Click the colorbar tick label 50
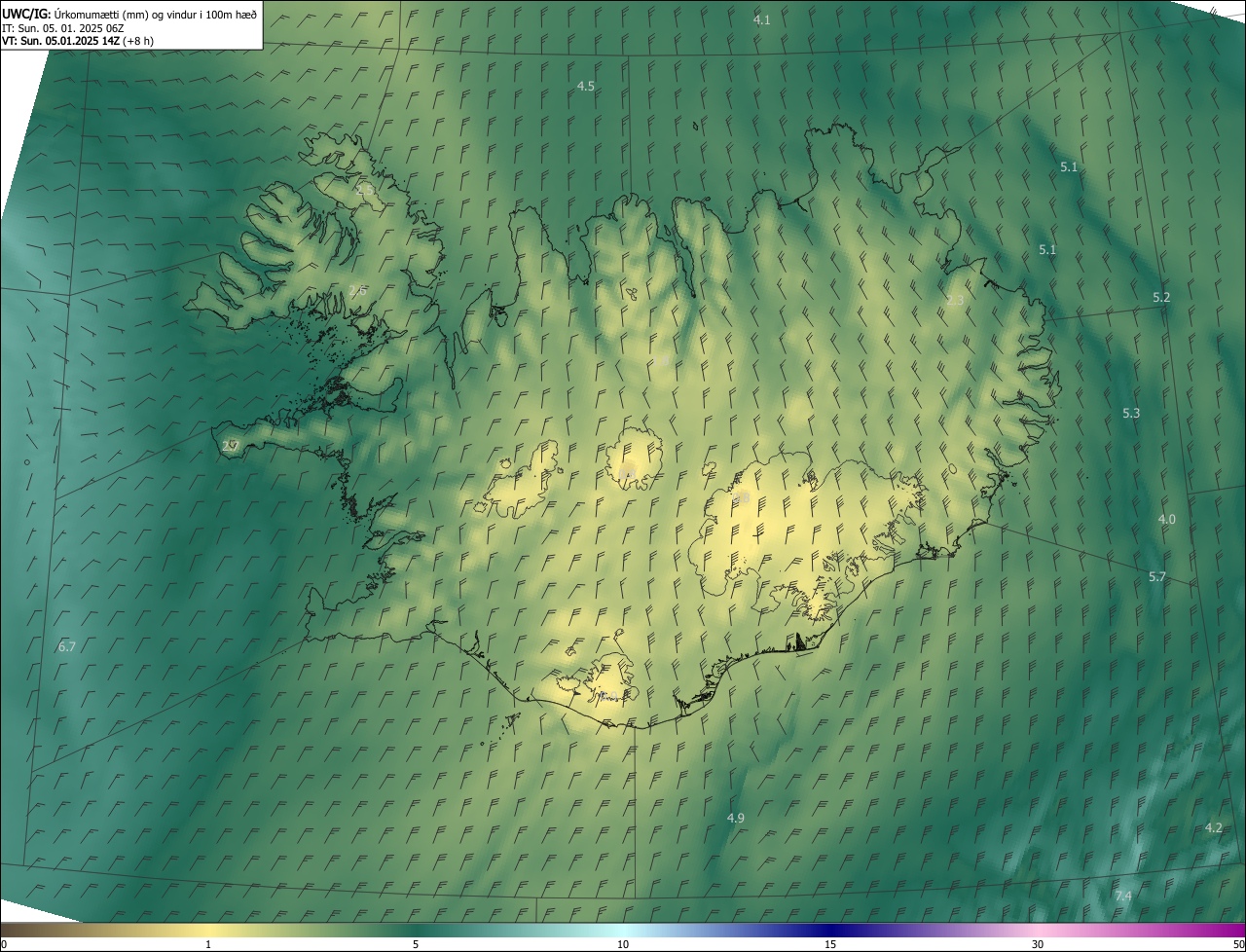The width and height of the screenshot is (1246, 952). (x=1238, y=944)
